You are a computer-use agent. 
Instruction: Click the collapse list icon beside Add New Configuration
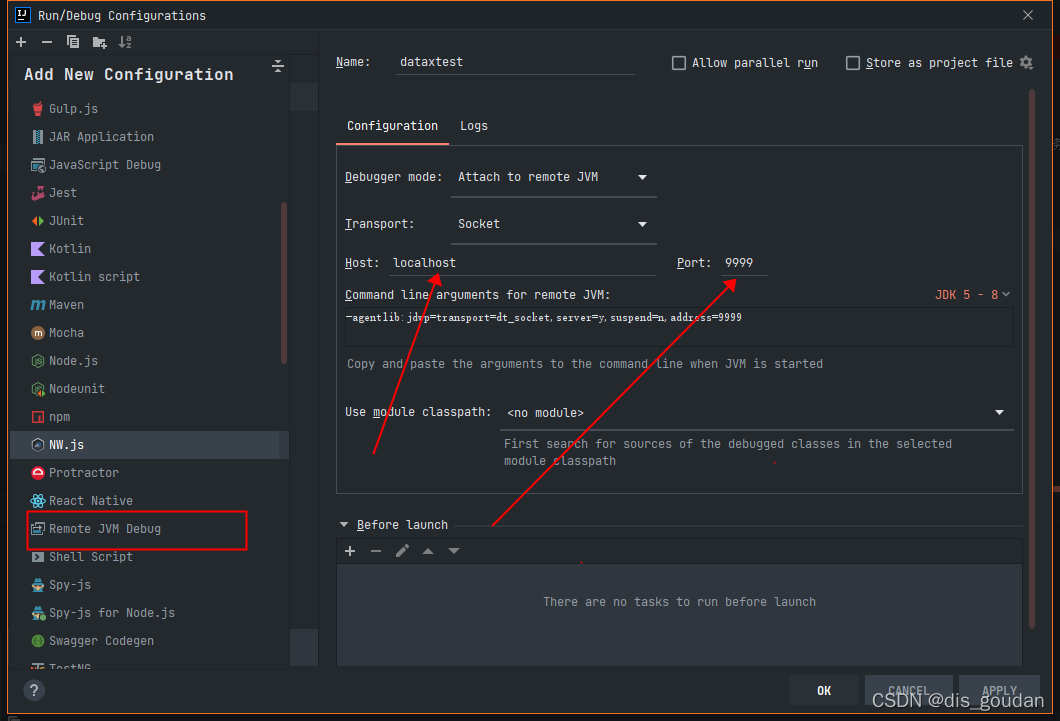tap(278, 66)
